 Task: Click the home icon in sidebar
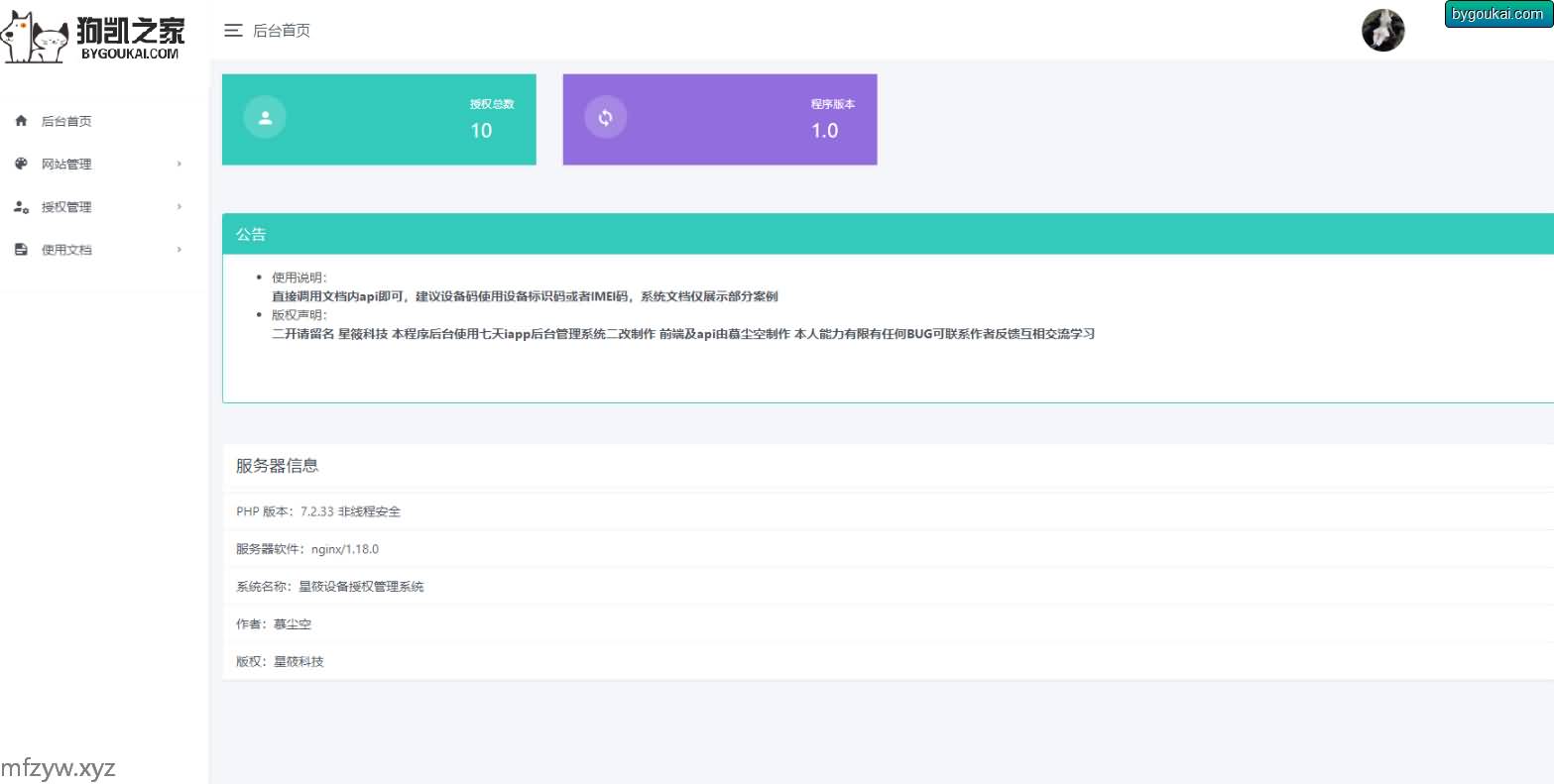[21, 121]
